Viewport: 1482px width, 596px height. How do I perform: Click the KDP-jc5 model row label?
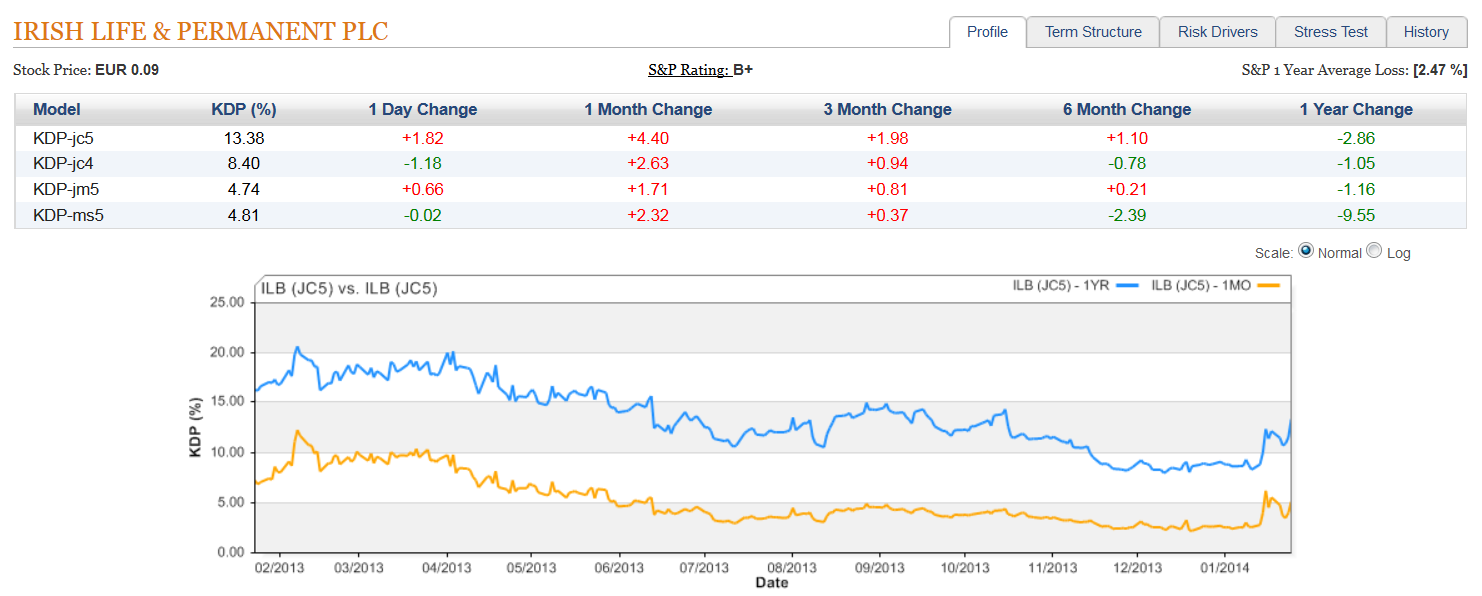(63, 138)
